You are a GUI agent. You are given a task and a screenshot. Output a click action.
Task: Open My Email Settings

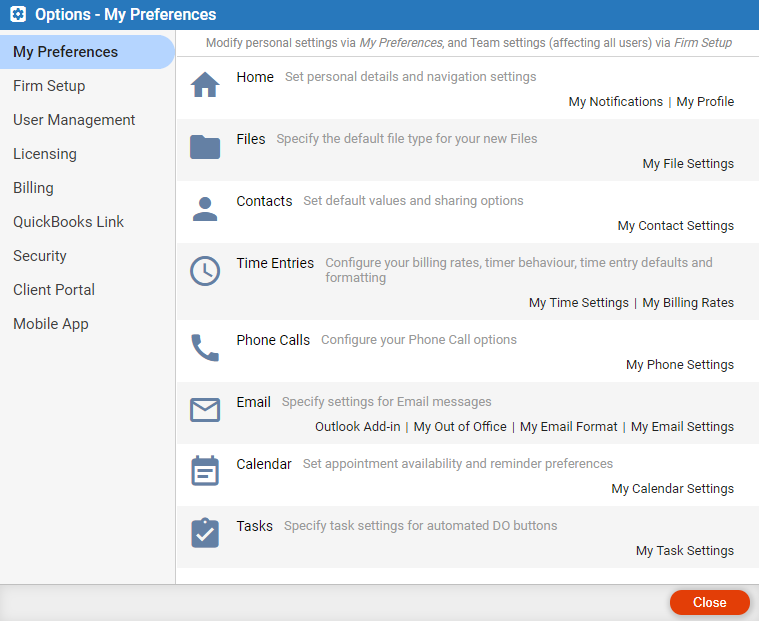click(682, 426)
